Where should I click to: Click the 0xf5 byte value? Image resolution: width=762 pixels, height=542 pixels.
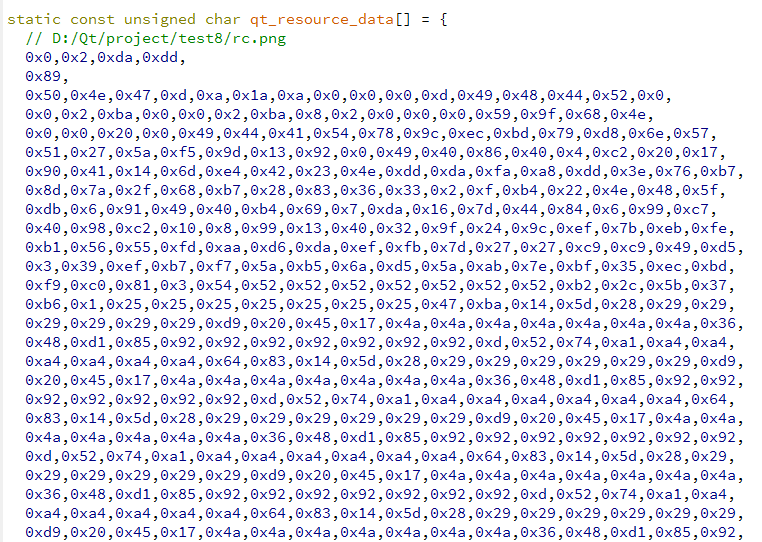178,152
